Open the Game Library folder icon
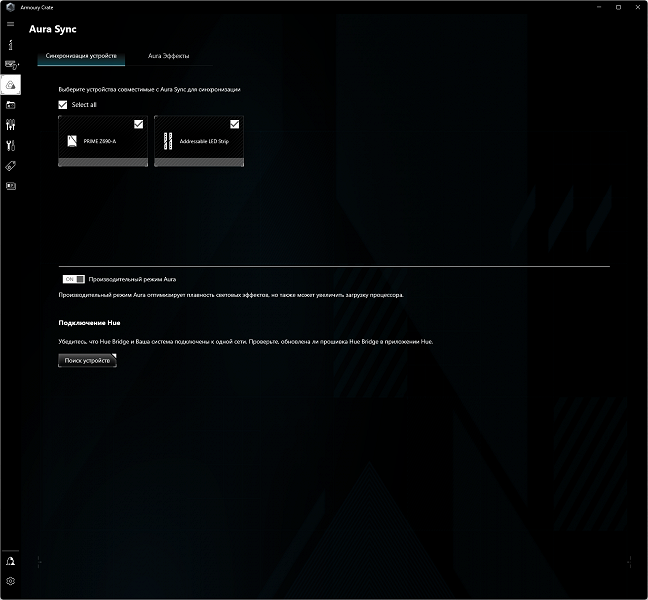This screenshot has height=600, width=648. tap(11, 105)
